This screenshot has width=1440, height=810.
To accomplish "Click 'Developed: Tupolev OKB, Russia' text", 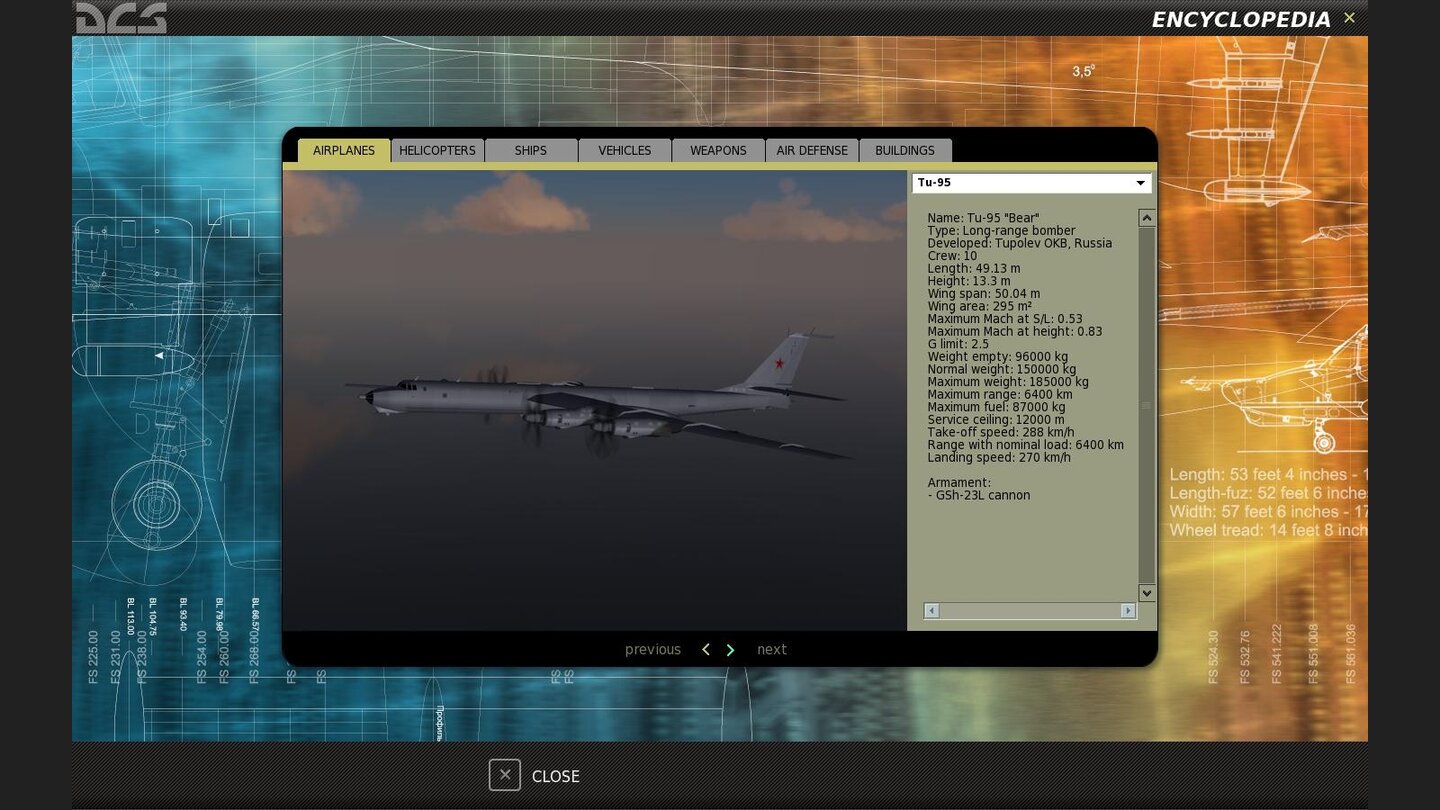I will pyautogui.click(x=1019, y=243).
